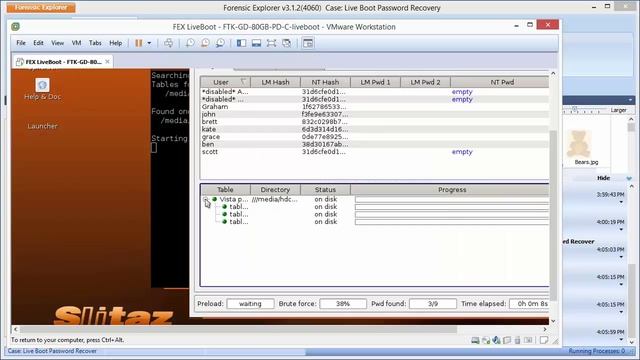640x360 pixels.
Task: Click the VM vertical scrollbar
Action: (x=553, y=215)
